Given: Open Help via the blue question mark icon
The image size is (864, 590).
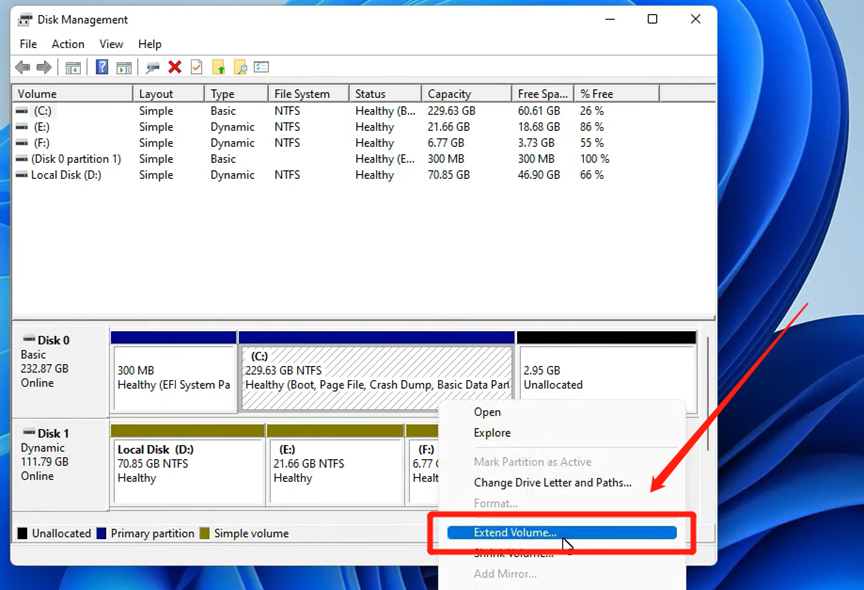Looking at the screenshot, I should tap(100, 67).
